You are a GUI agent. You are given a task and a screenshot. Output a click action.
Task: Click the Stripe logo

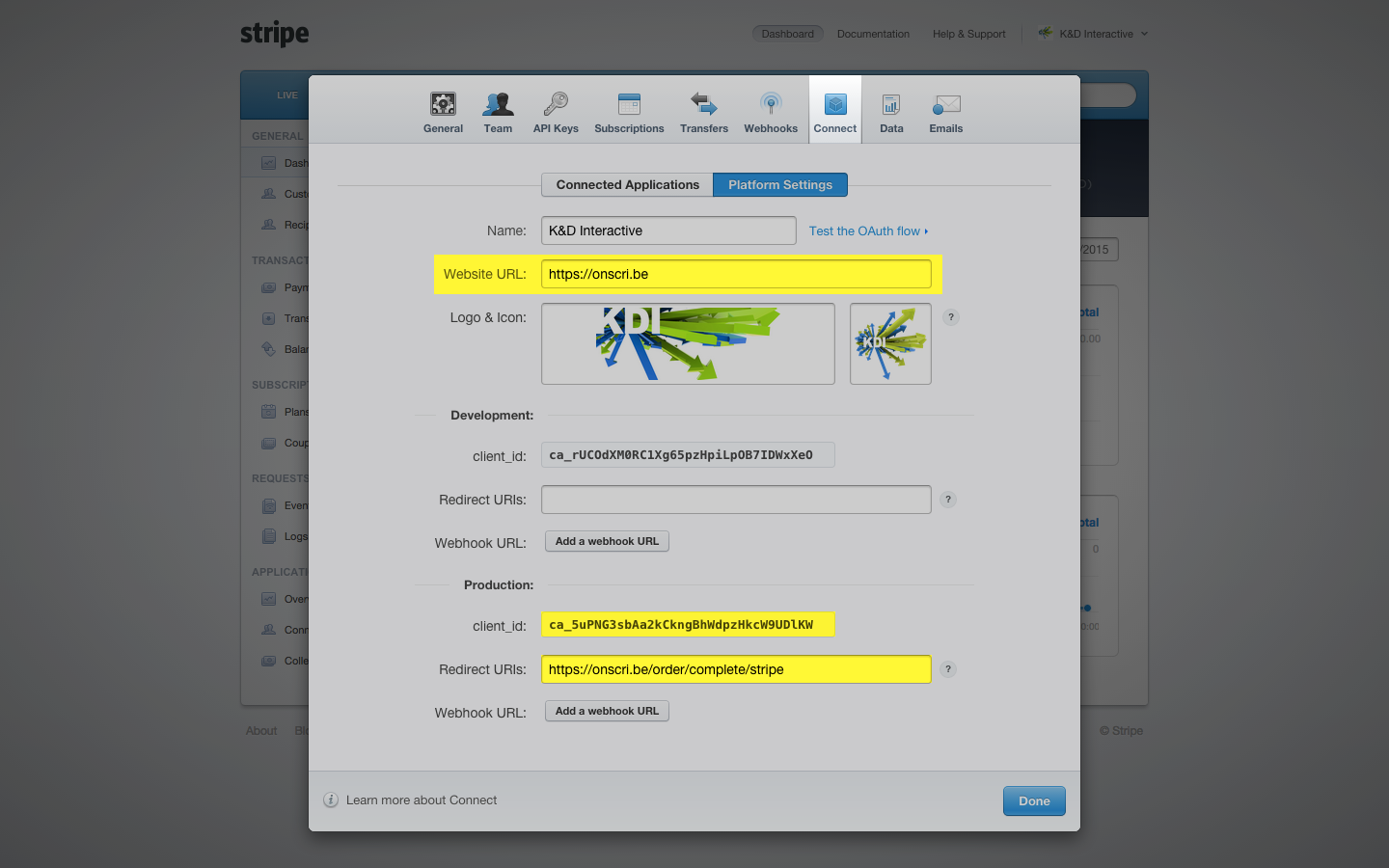275,34
